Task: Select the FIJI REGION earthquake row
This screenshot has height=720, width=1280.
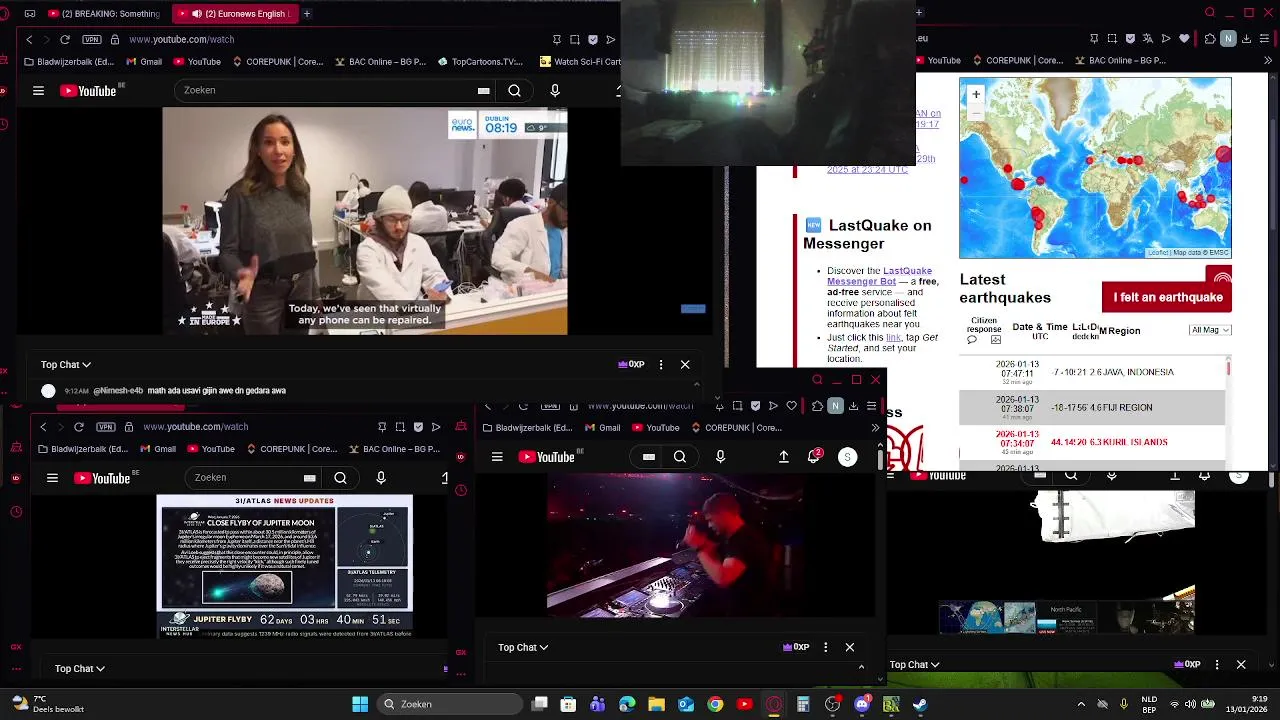Action: 1092,407
